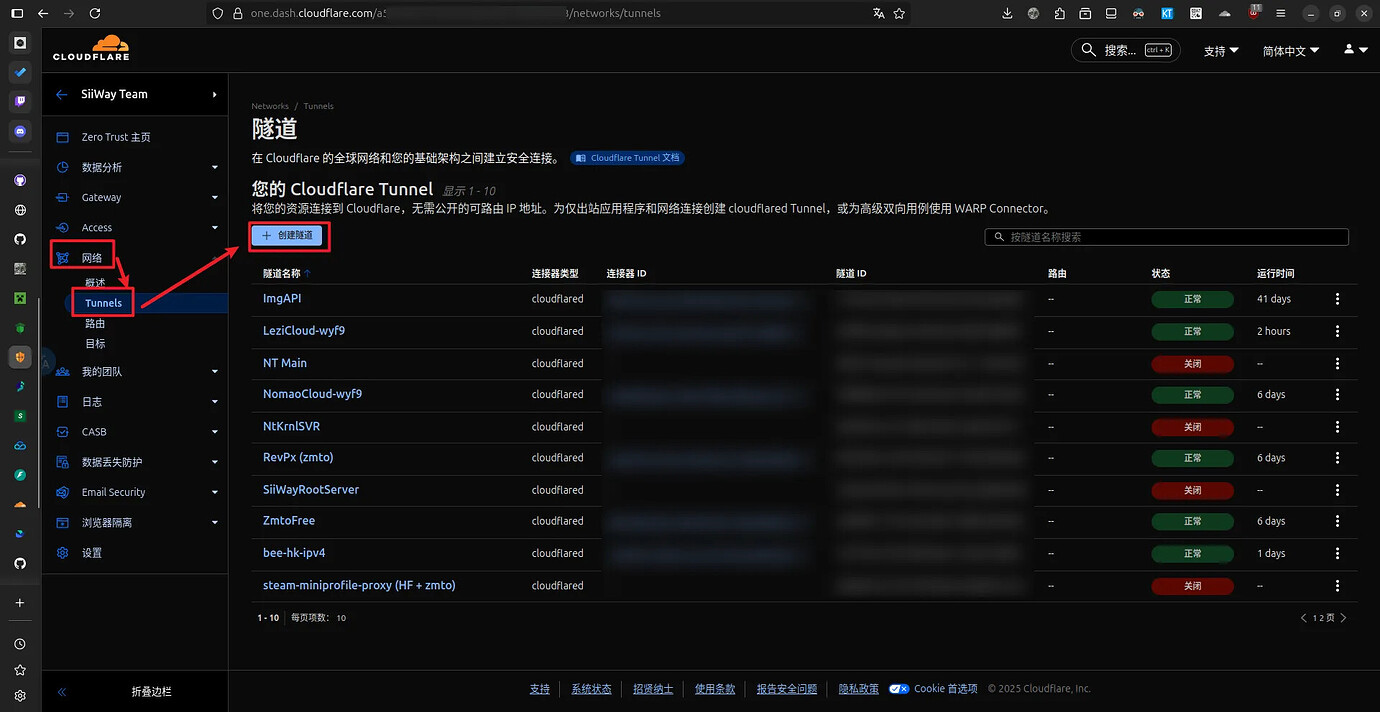Expand the 我的团队 sidebar section

[x=135, y=371]
